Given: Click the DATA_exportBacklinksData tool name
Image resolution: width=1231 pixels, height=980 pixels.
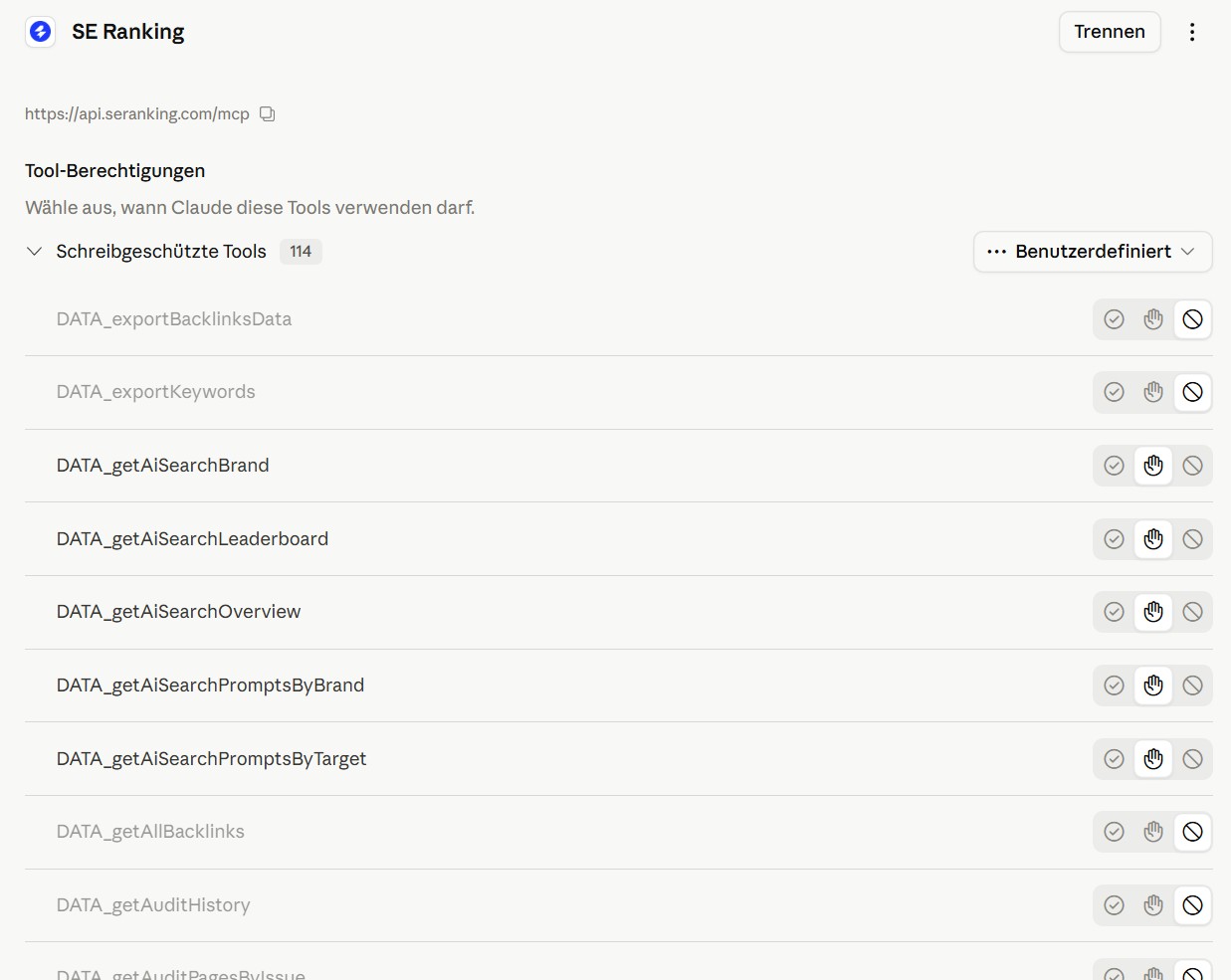Looking at the screenshot, I should tap(174, 319).
